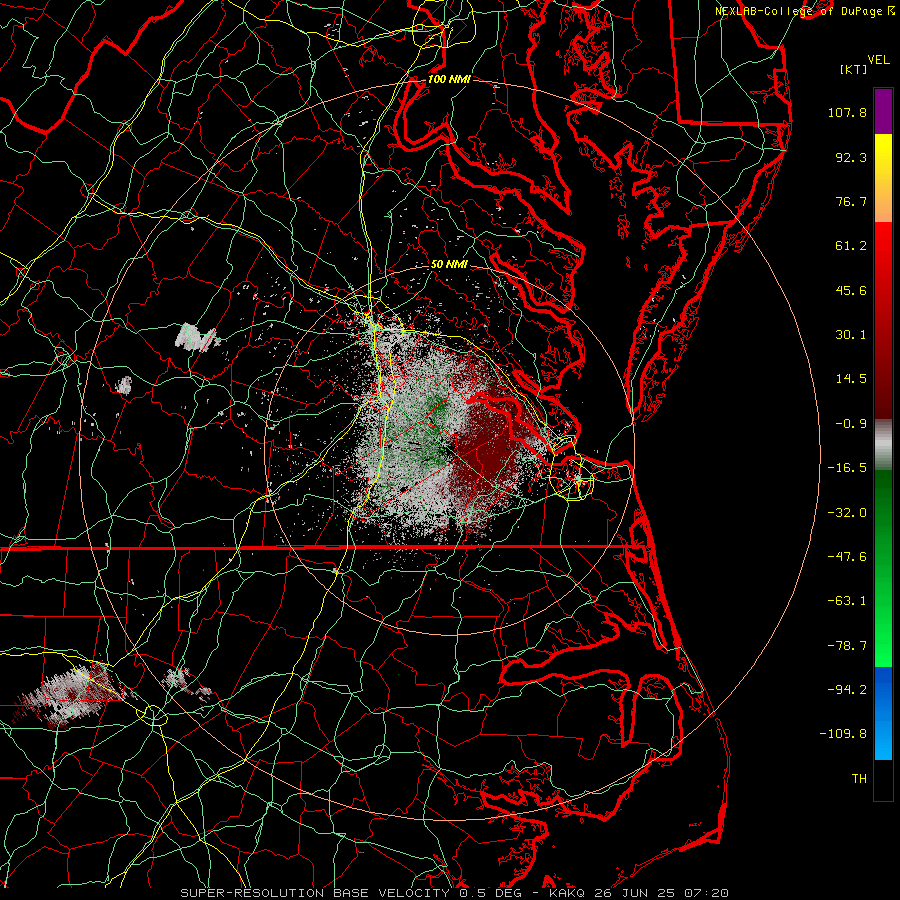Screen dimensions: 900x900
Task: Click the 45.6 velocity legend value
Action: (x=851, y=290)
